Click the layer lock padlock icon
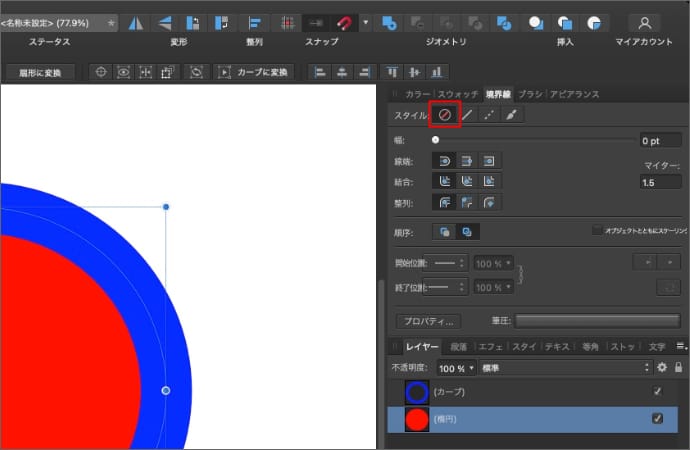 click(679, 368)
